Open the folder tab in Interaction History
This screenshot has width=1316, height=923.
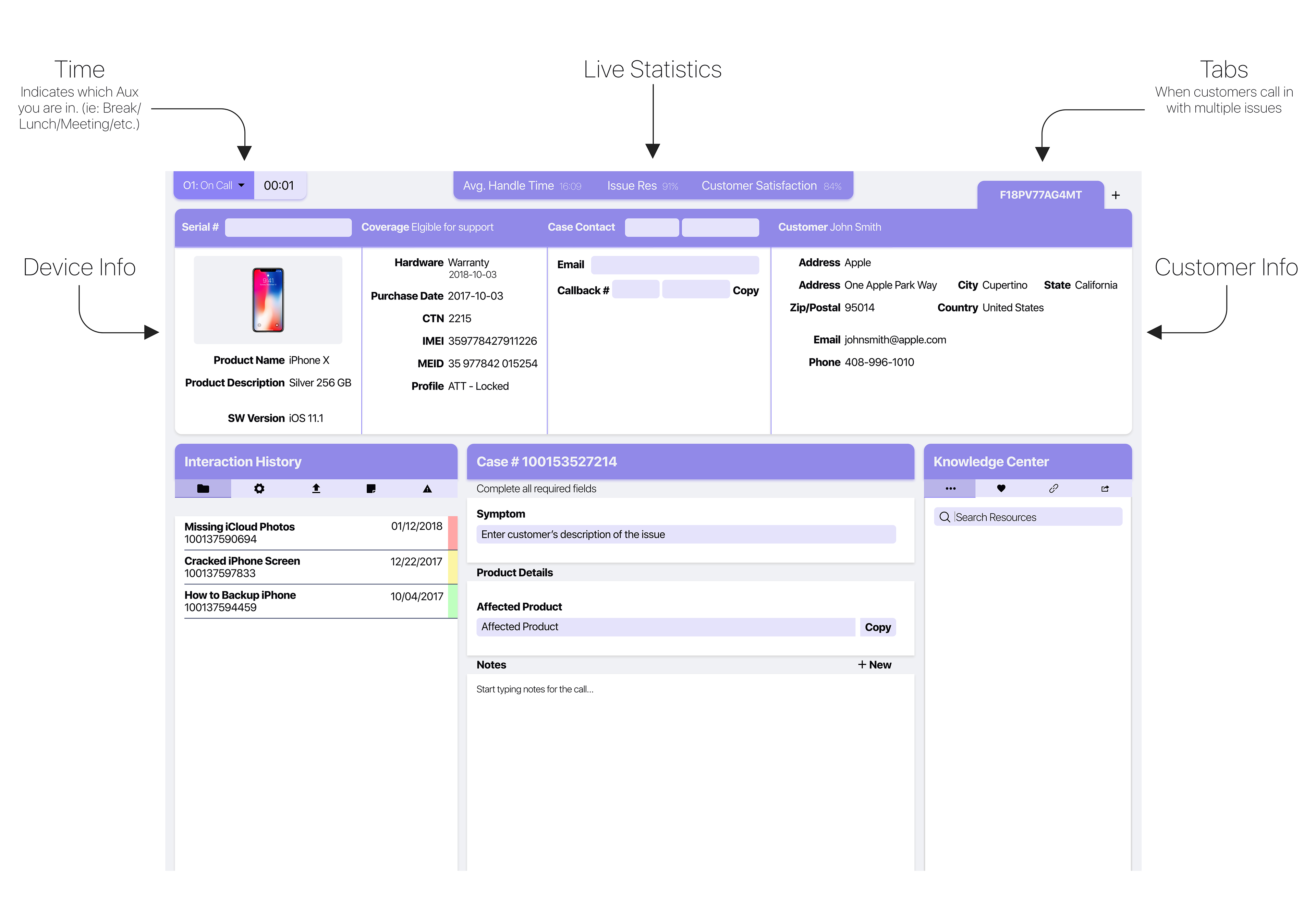pyautogui.click(x=203, y=489)
